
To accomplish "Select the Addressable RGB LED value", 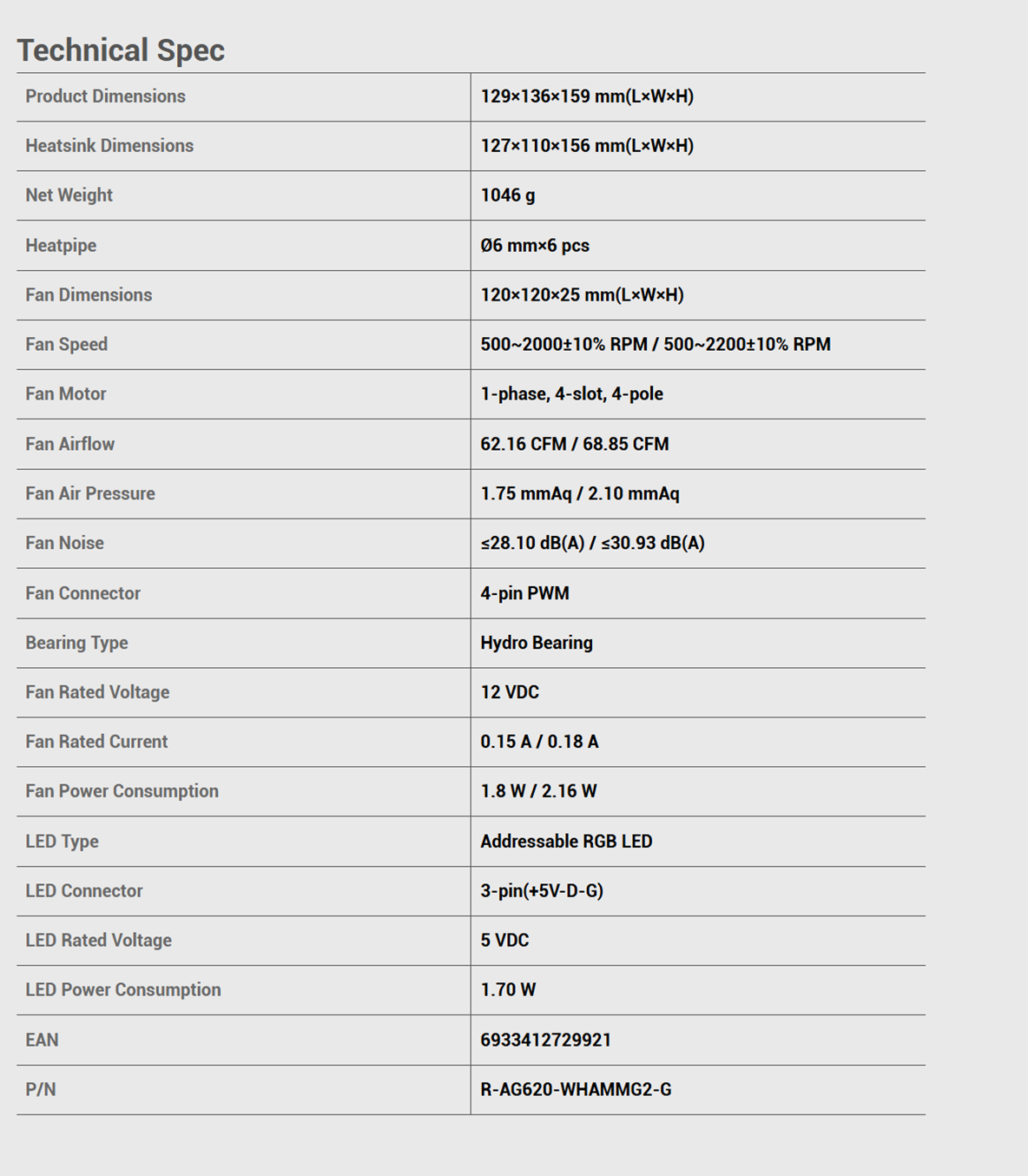I will click(x=566, y=841).
